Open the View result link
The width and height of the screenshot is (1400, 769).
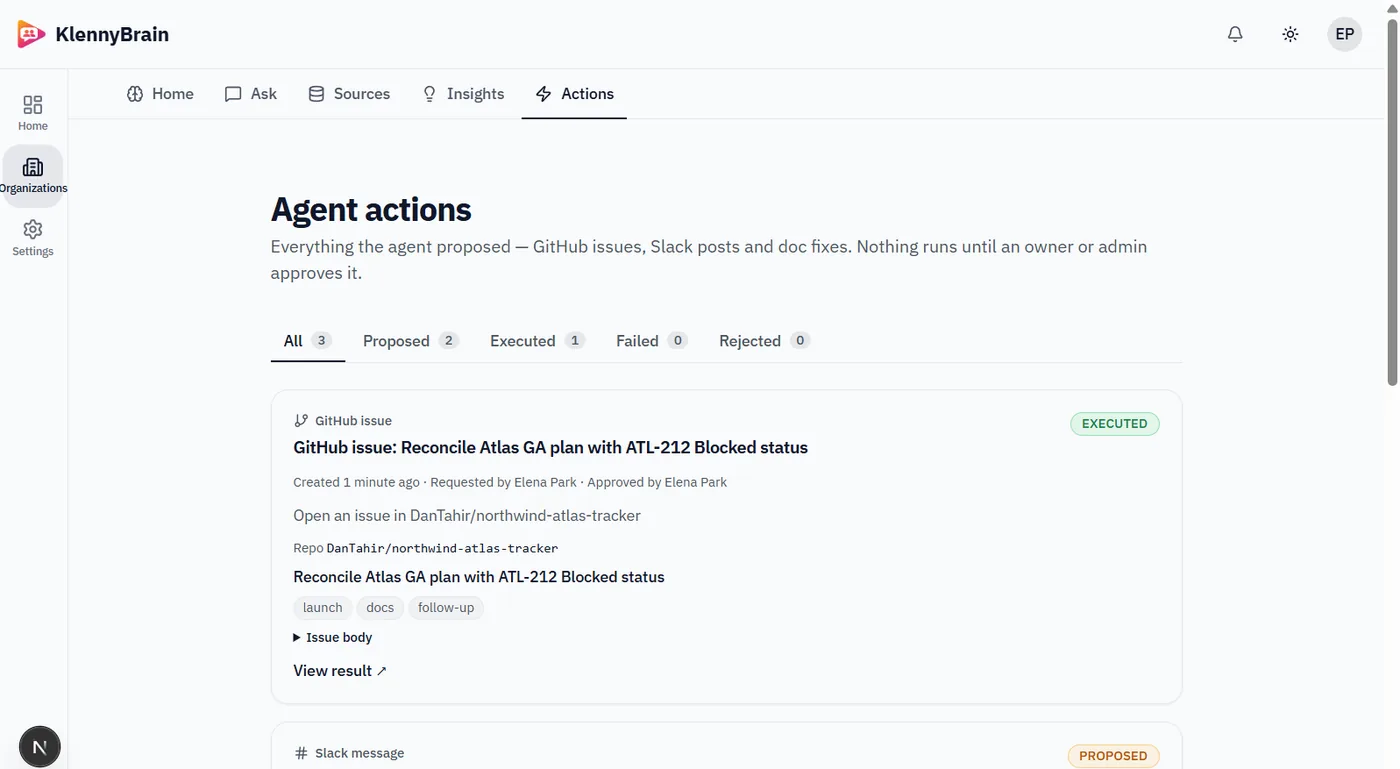[340, 671]
